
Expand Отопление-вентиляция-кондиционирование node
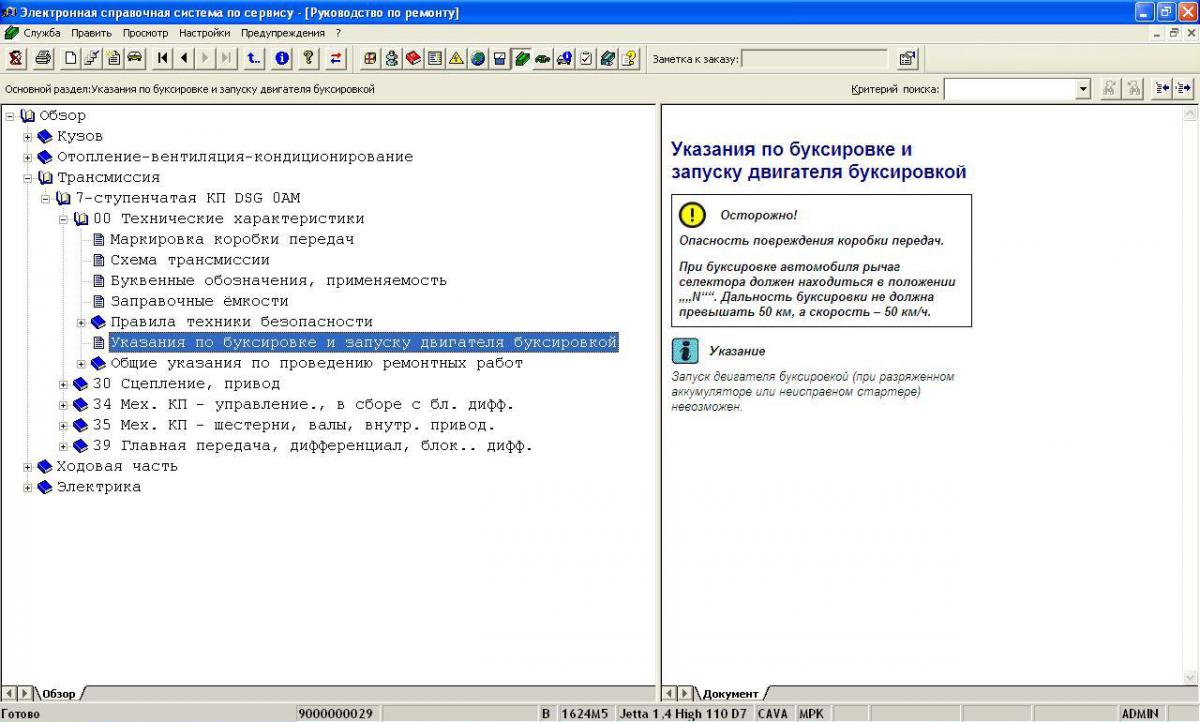(x=28, y=157)
